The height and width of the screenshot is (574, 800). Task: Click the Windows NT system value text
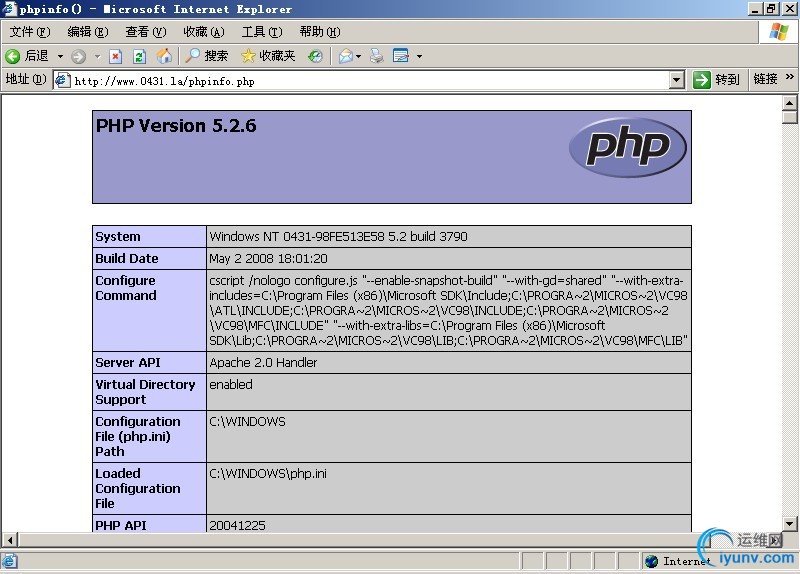click(x=338, y=237)
